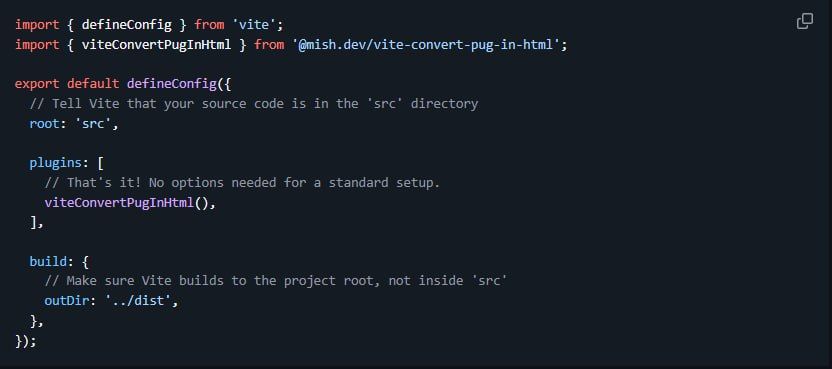Viewport: 832px width, 369px height.
Task: Click the viteConvertPugInHtml() call in plugins
Action: [127, 202]
